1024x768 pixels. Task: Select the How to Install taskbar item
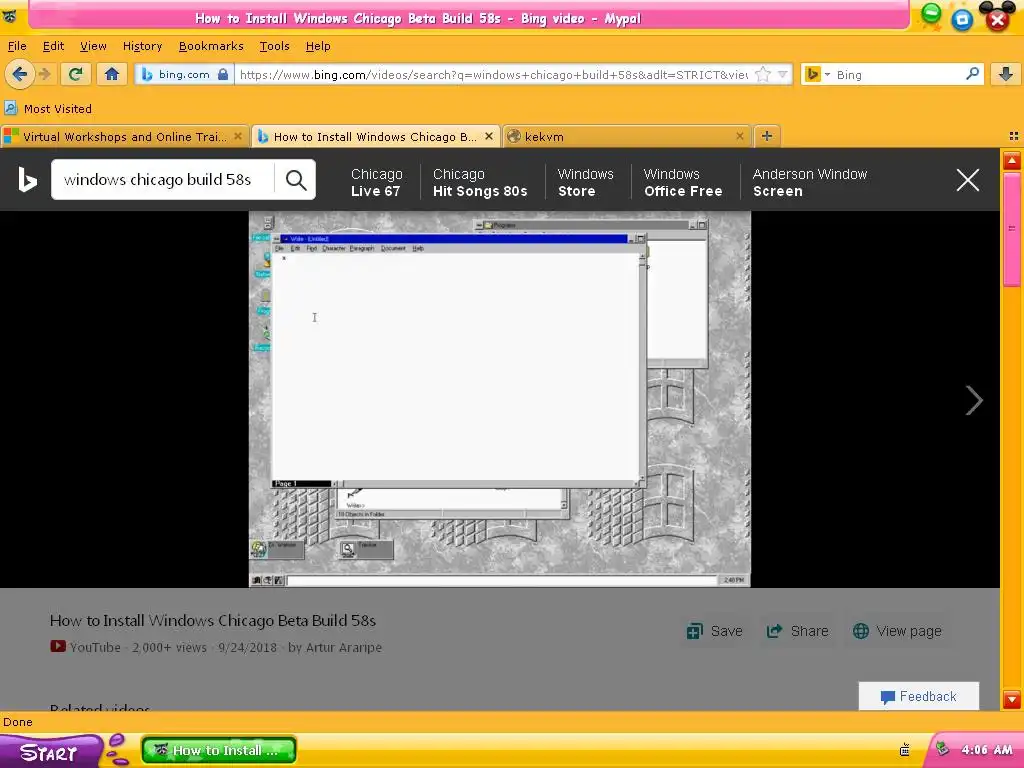coord(219,750)
